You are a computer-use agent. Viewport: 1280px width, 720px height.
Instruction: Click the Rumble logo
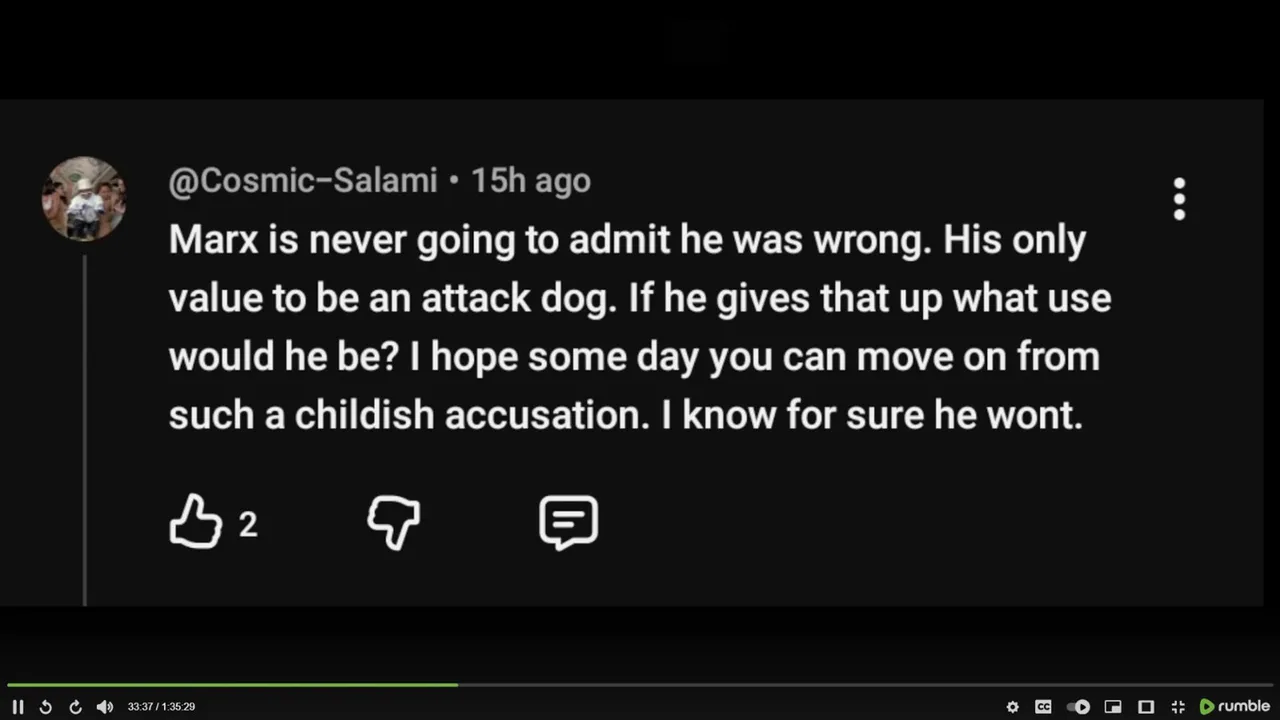(x=1235, y=707)
